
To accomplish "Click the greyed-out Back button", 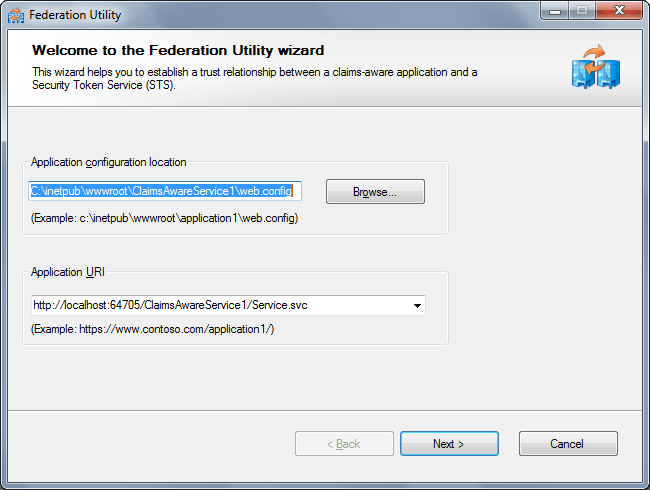I will pos(344,444).
